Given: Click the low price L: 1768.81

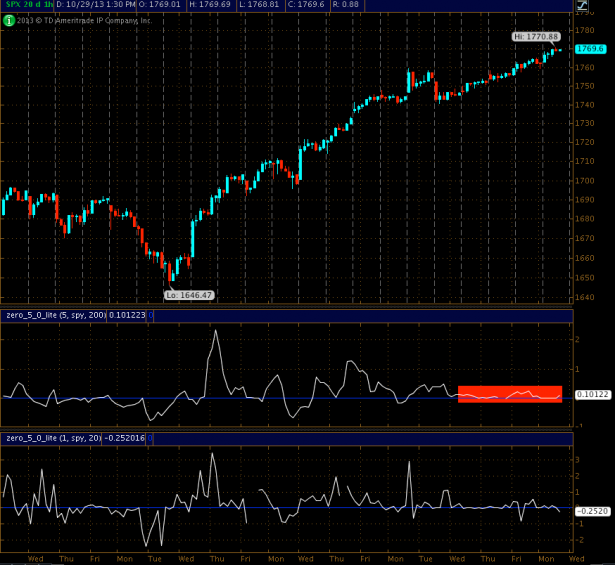Looking at the screenshot, I should (x=260, y=5).
